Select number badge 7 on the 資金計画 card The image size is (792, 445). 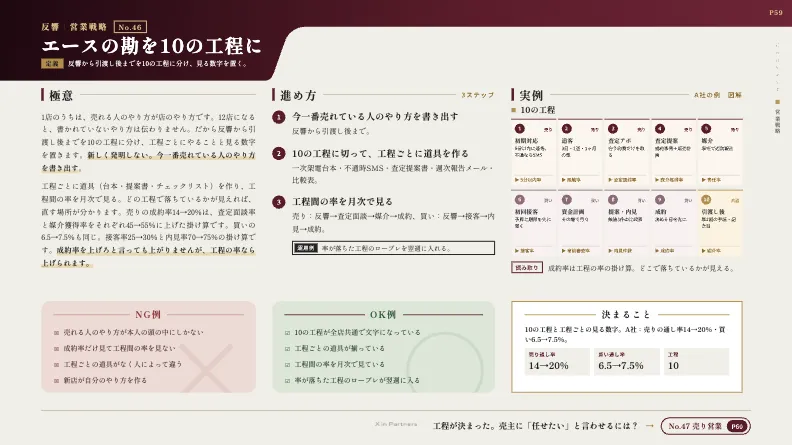point(567,200)
